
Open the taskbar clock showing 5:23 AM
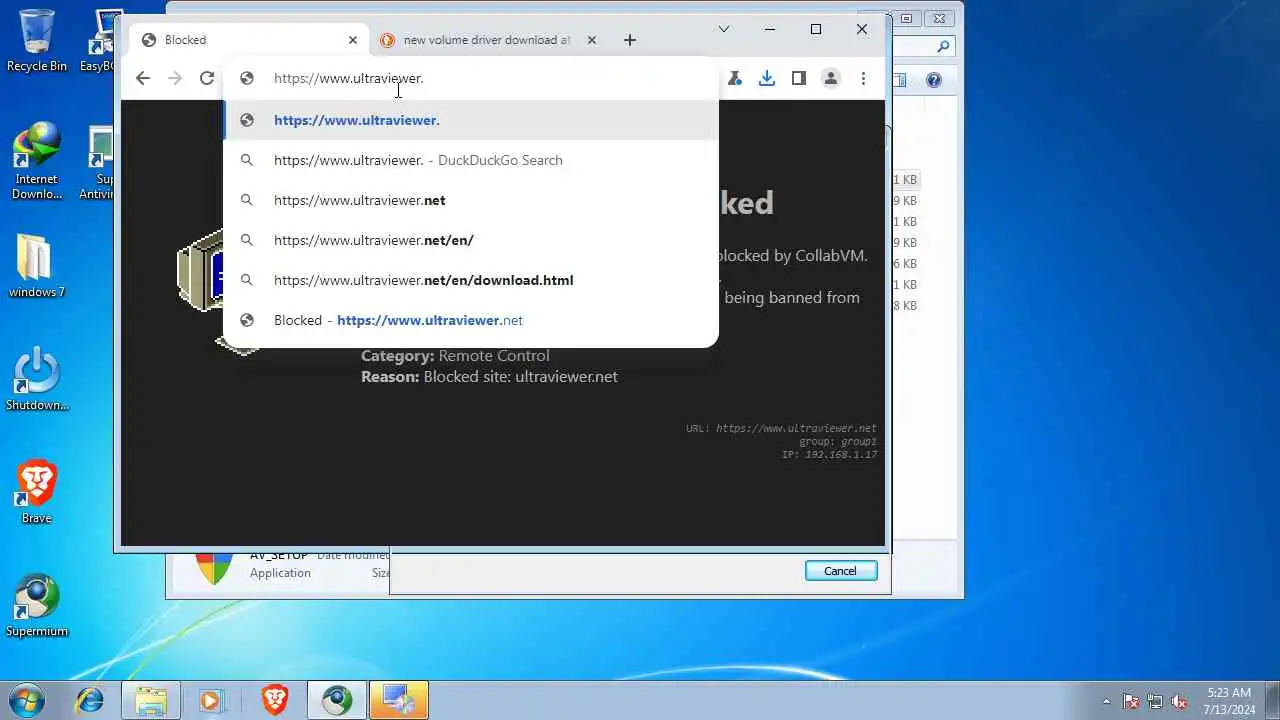click(x=1229, y=701)
